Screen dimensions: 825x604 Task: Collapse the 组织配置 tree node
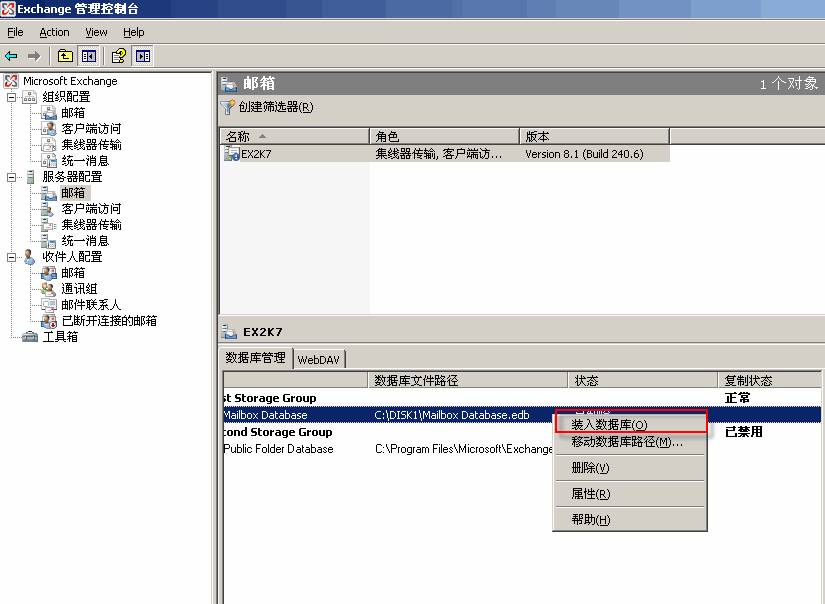tap(12, 97)
